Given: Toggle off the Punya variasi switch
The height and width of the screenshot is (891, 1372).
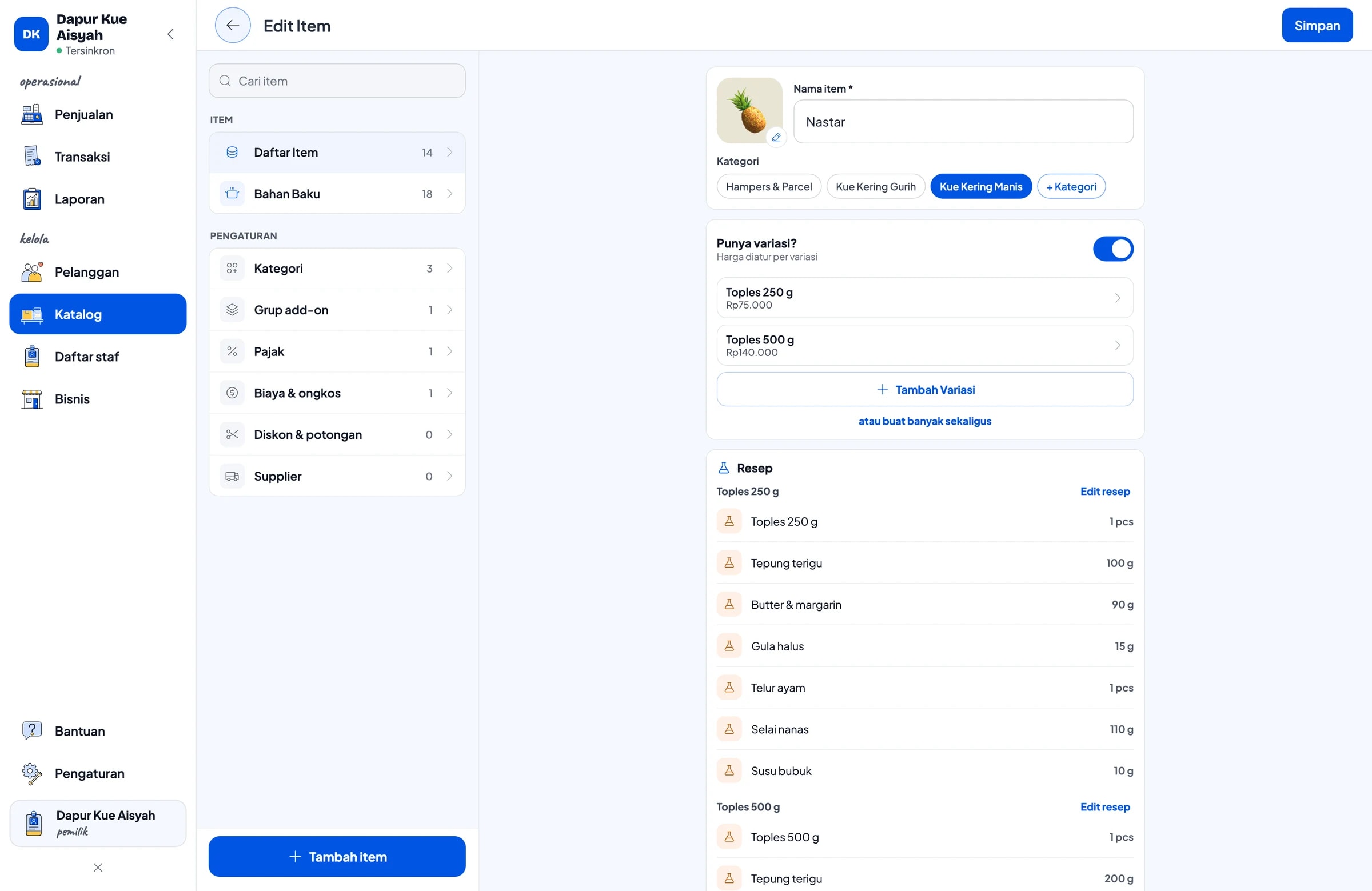Looking at the screenshot, I should (x=1112, y=249).
